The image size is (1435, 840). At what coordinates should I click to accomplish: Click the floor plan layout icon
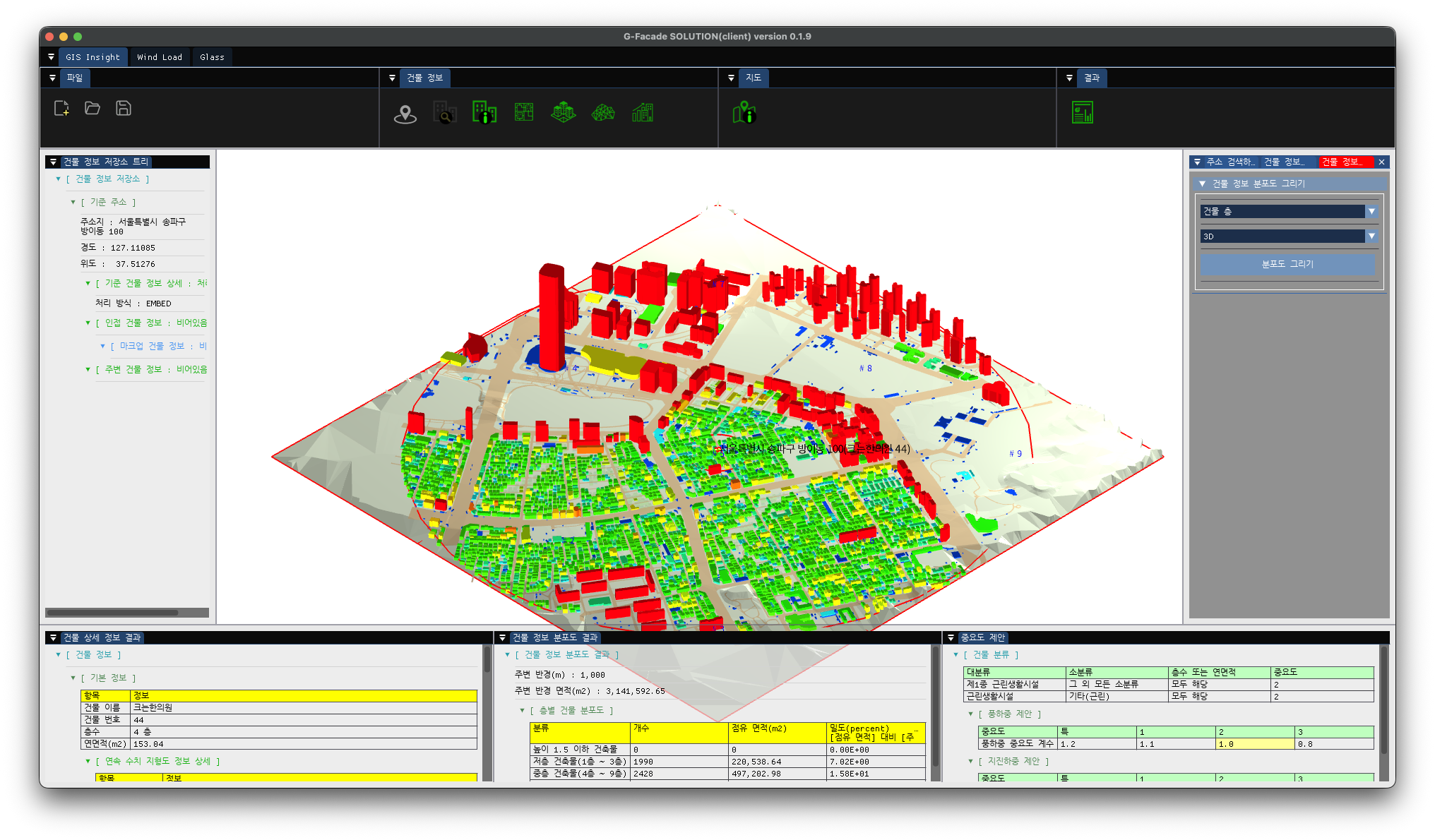click(x=524, y=112)
